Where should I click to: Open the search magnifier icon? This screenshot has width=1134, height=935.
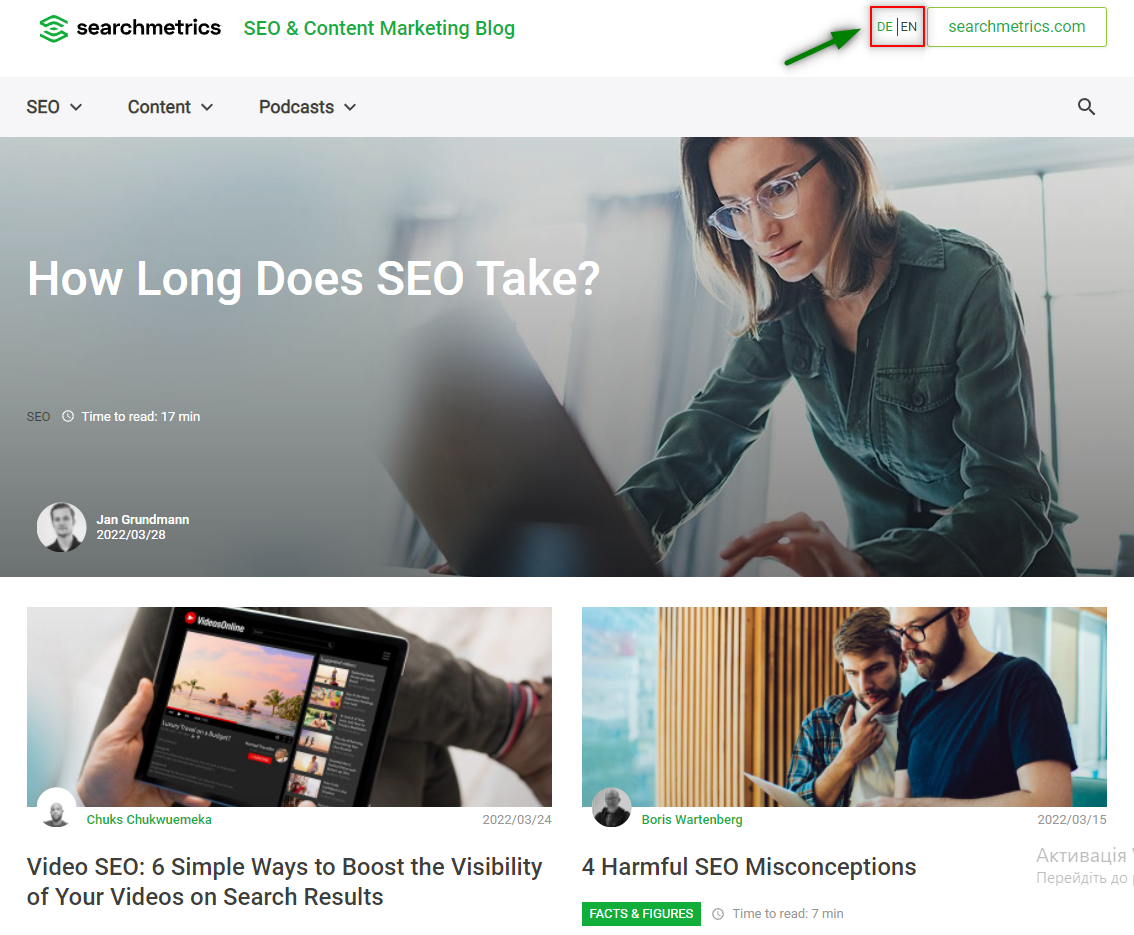point(1086,107)
